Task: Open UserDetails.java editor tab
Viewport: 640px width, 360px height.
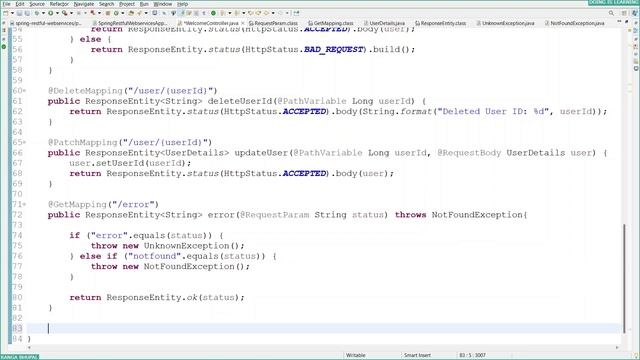Action: (384, 23)
